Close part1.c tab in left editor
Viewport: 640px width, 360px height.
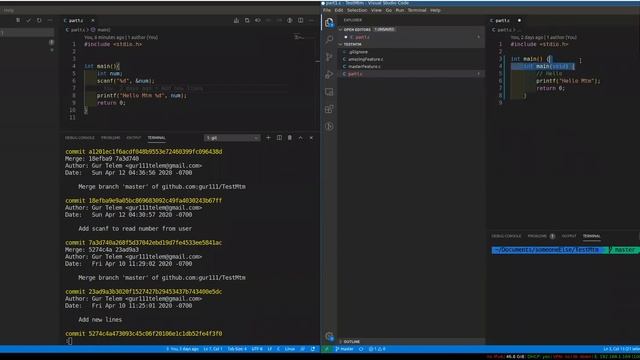click(93, 20)
